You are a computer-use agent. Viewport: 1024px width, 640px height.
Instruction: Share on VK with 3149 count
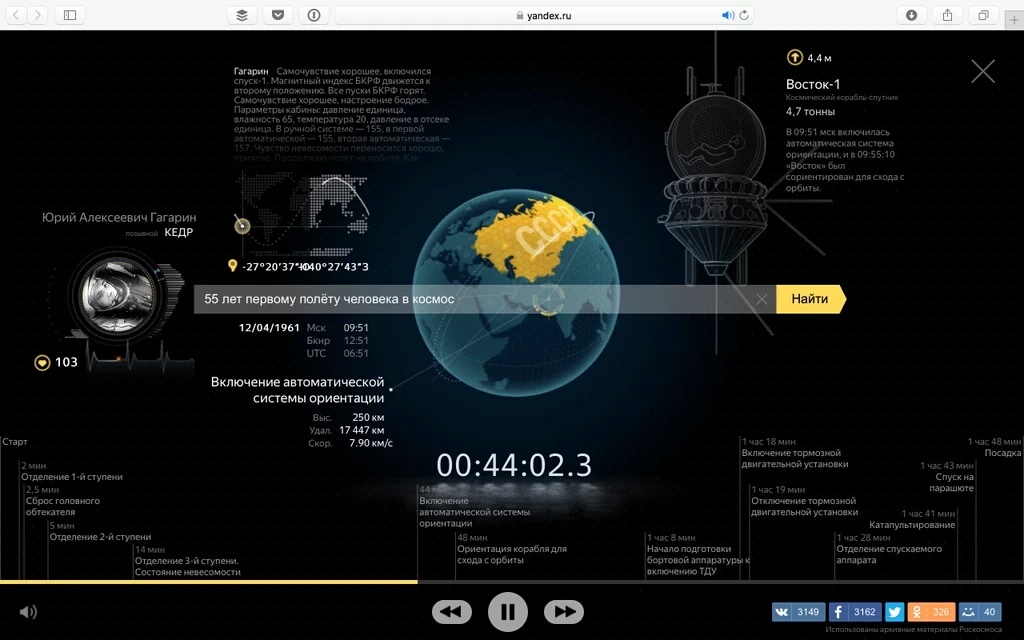click(798, 612)
